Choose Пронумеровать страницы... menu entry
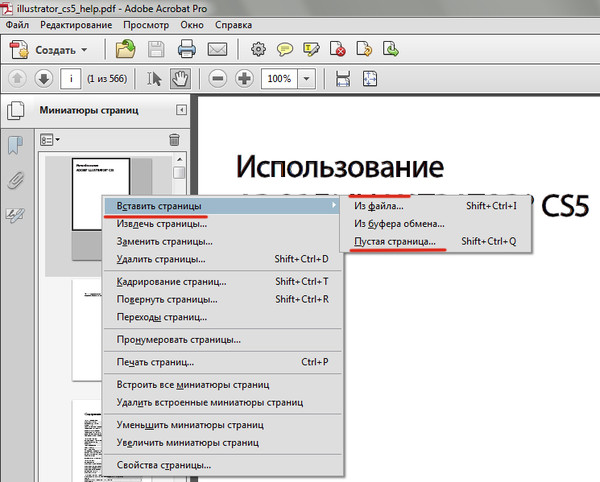The width and height of the screenshot is (600, 482). click(x=222, y=340)
